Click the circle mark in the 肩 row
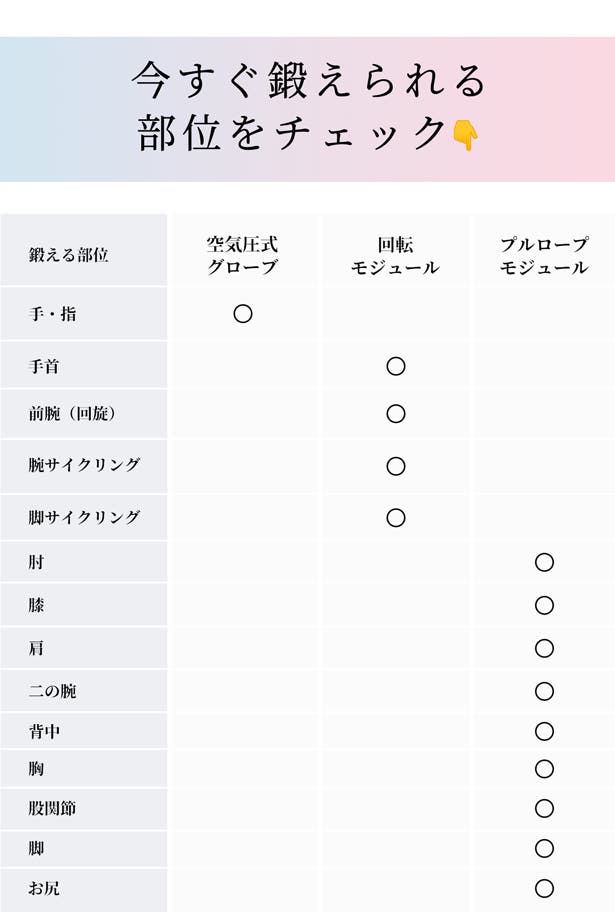 point(544,648)
